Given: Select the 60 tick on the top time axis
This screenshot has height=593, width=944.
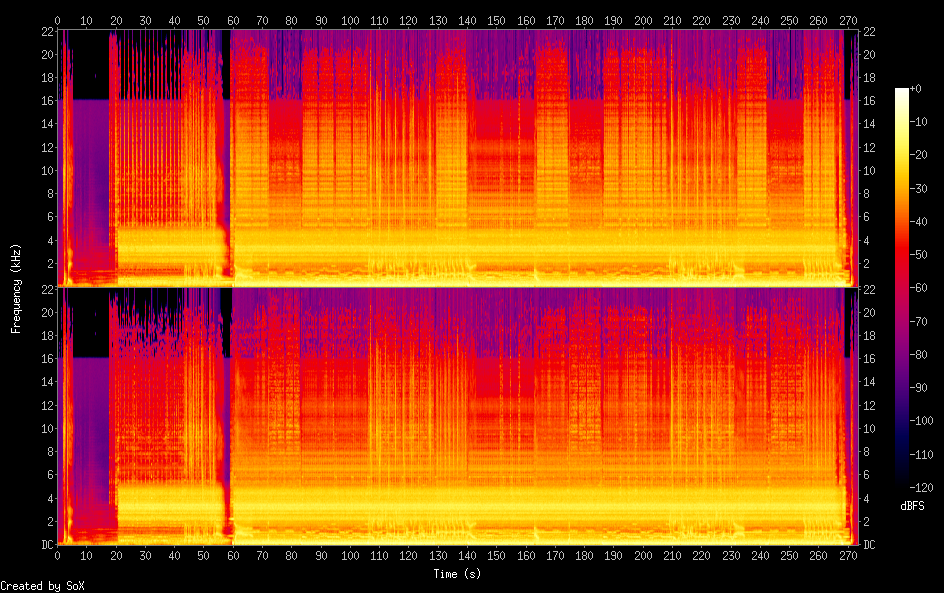Looking at the screenshot, I should [x=233, y=20].
